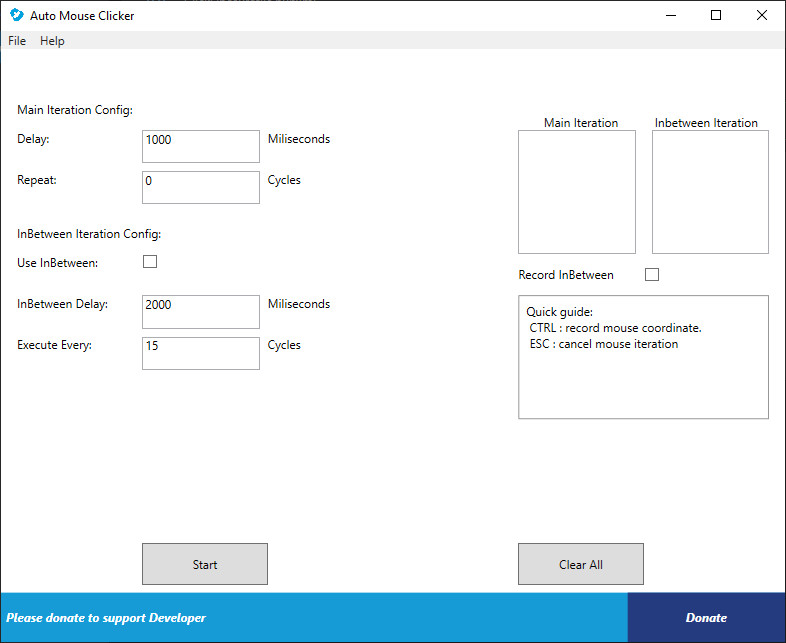
Task: Toggle the Record InBetween checkbox
Action: coord(652,275)
